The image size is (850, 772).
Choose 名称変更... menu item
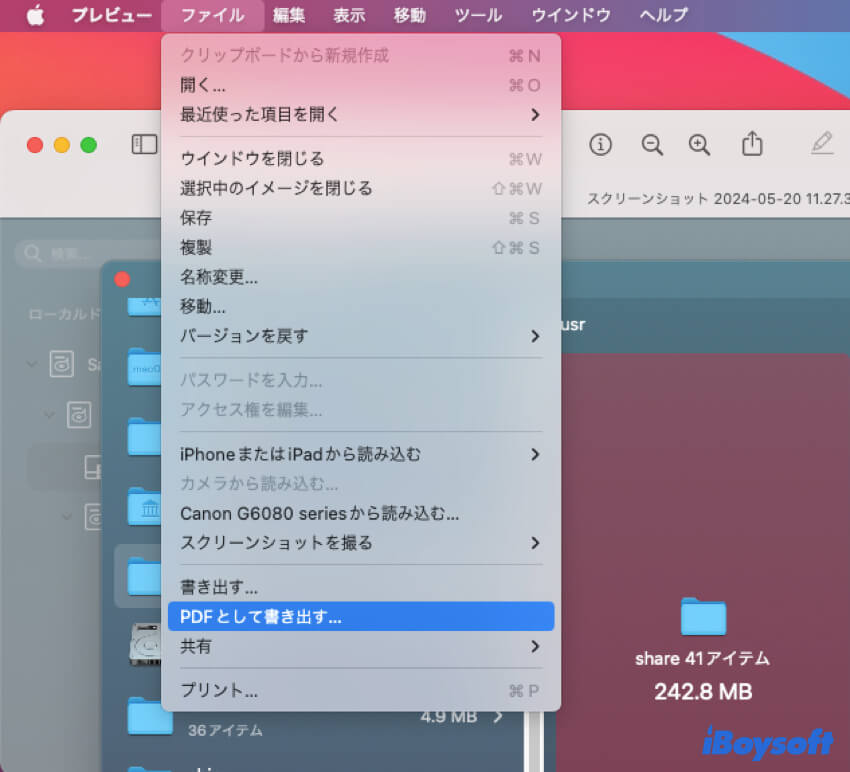click(361, 277)
